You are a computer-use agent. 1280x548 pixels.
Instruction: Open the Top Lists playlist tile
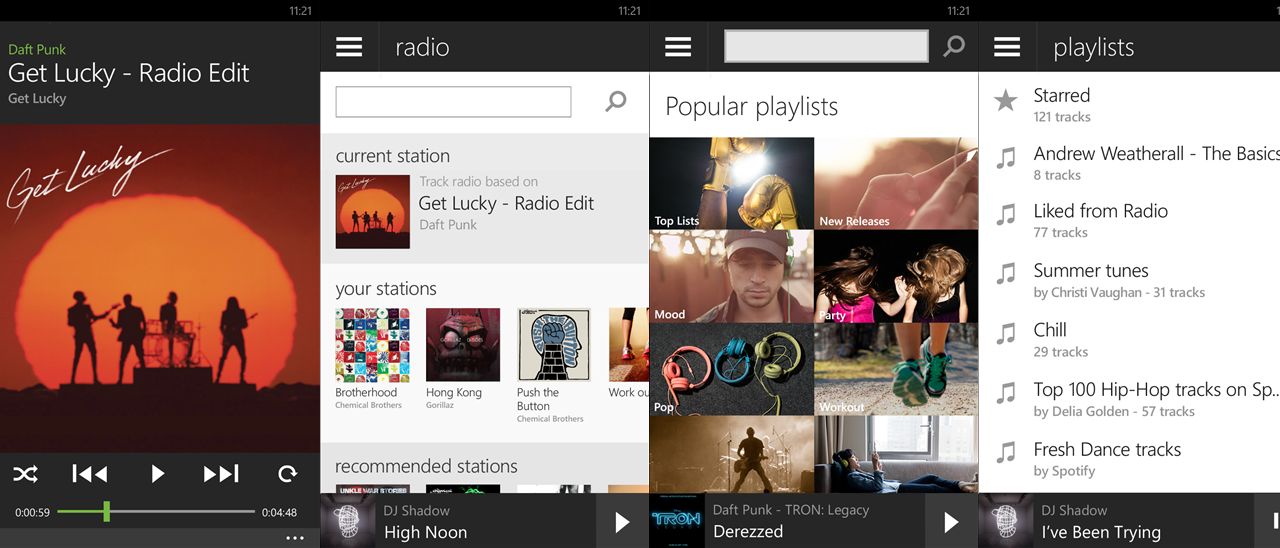tap(732, 183)
